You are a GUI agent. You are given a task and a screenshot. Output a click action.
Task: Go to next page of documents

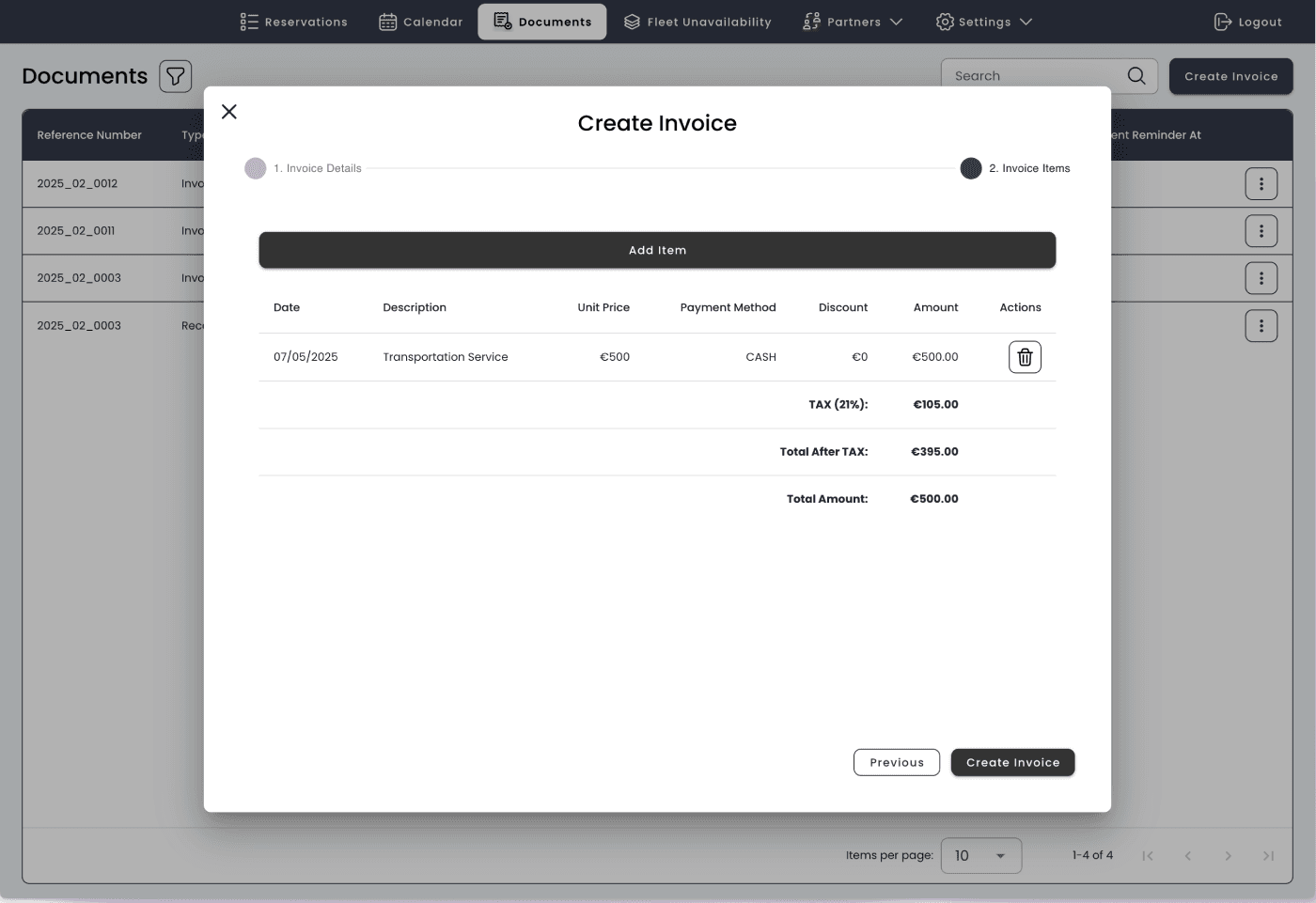[1228, 856]
